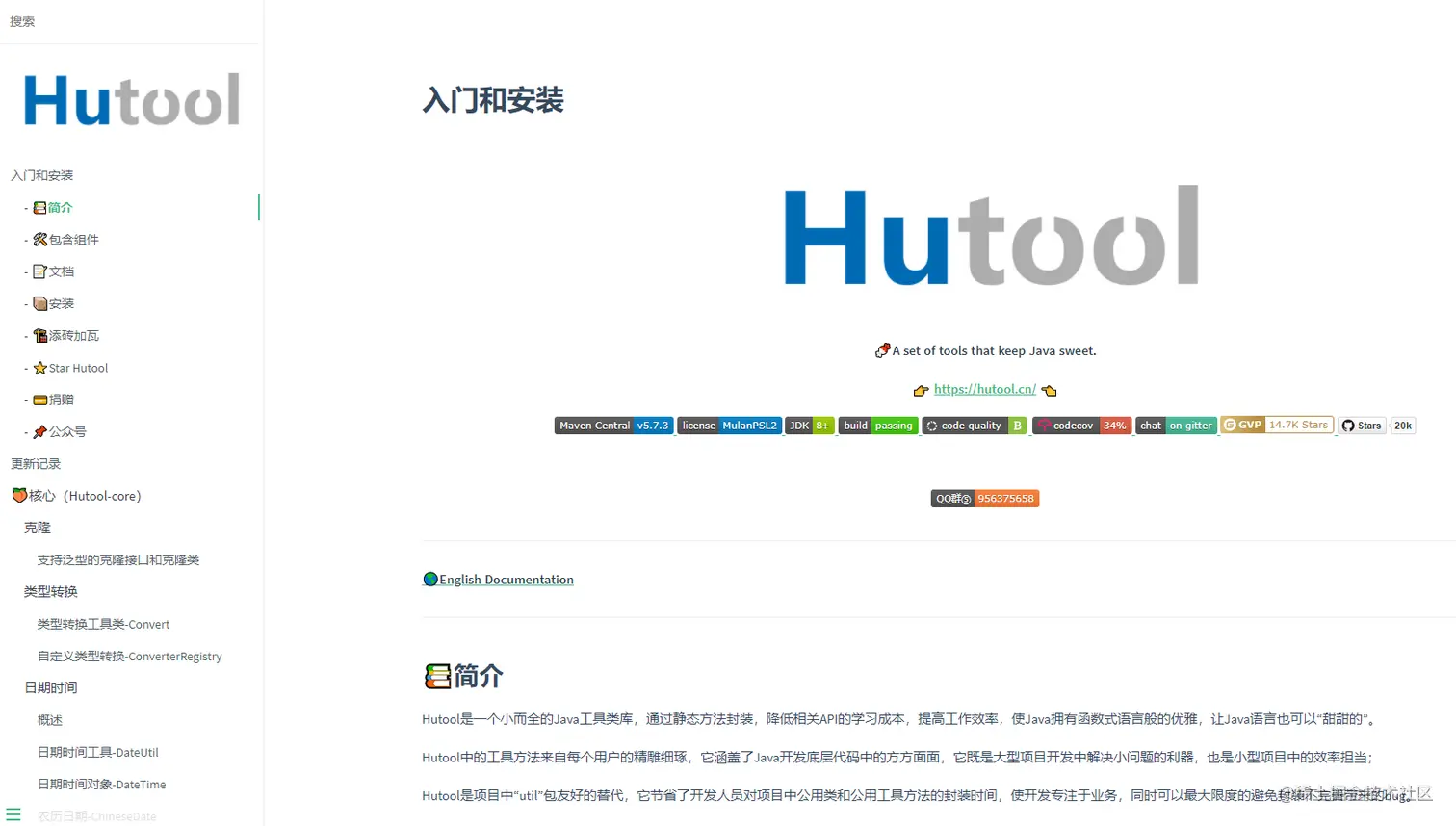1456x826 pixels.
Task: Click the lollipop icon beside the tagline
Action: [x=882, y=350]
